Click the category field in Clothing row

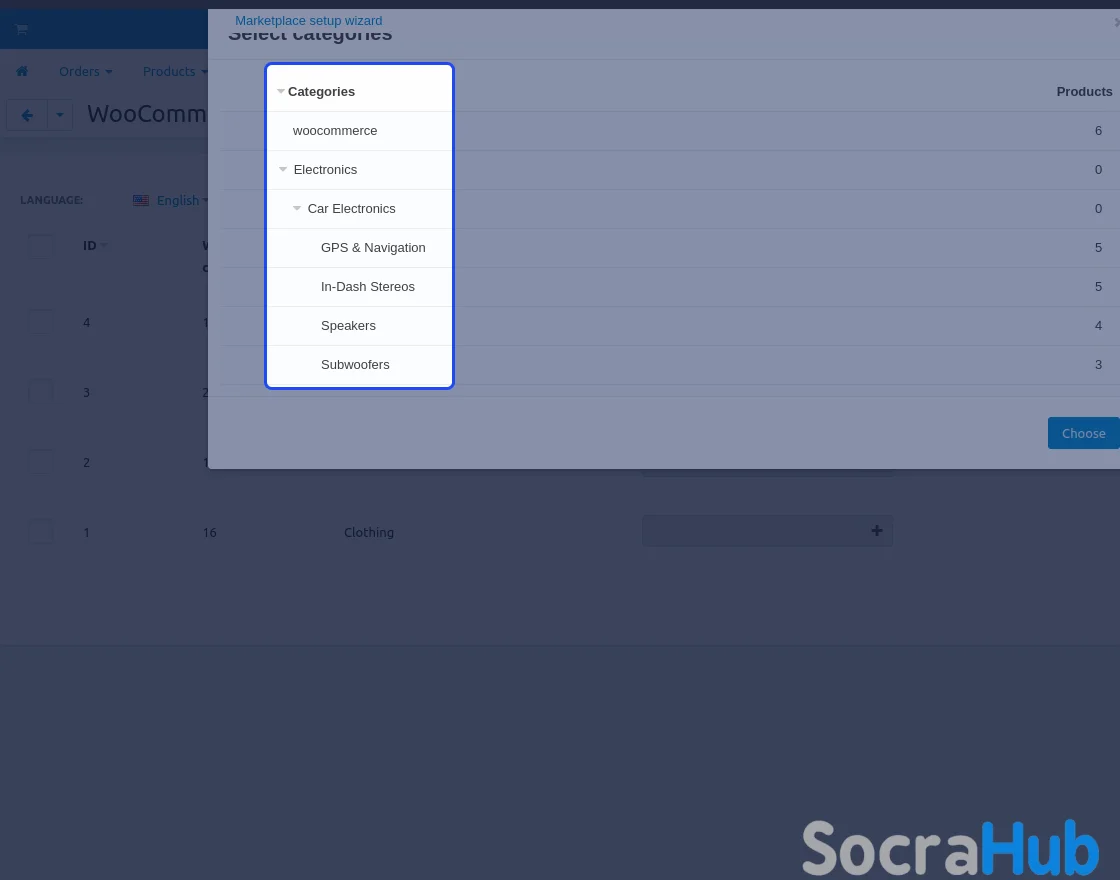click(x=767, y=531)
